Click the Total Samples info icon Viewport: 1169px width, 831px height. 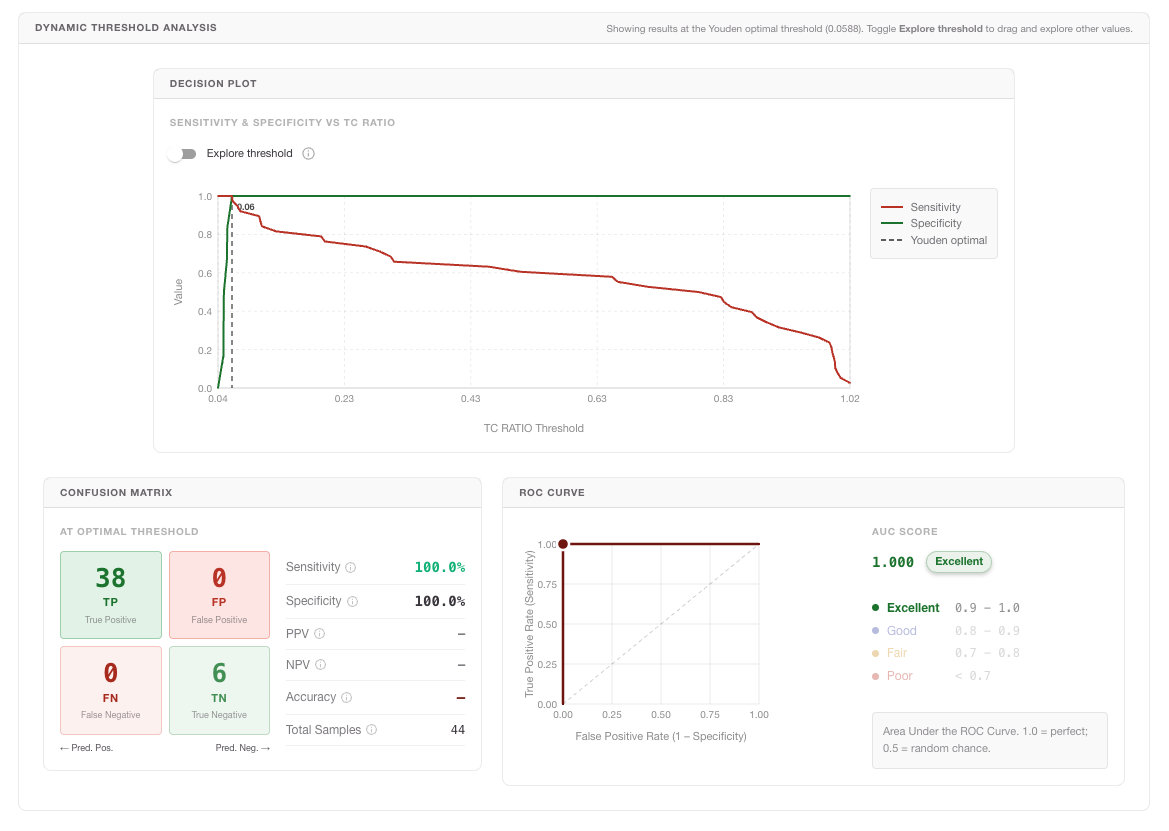pyautogui.click(x=372, y=730)
